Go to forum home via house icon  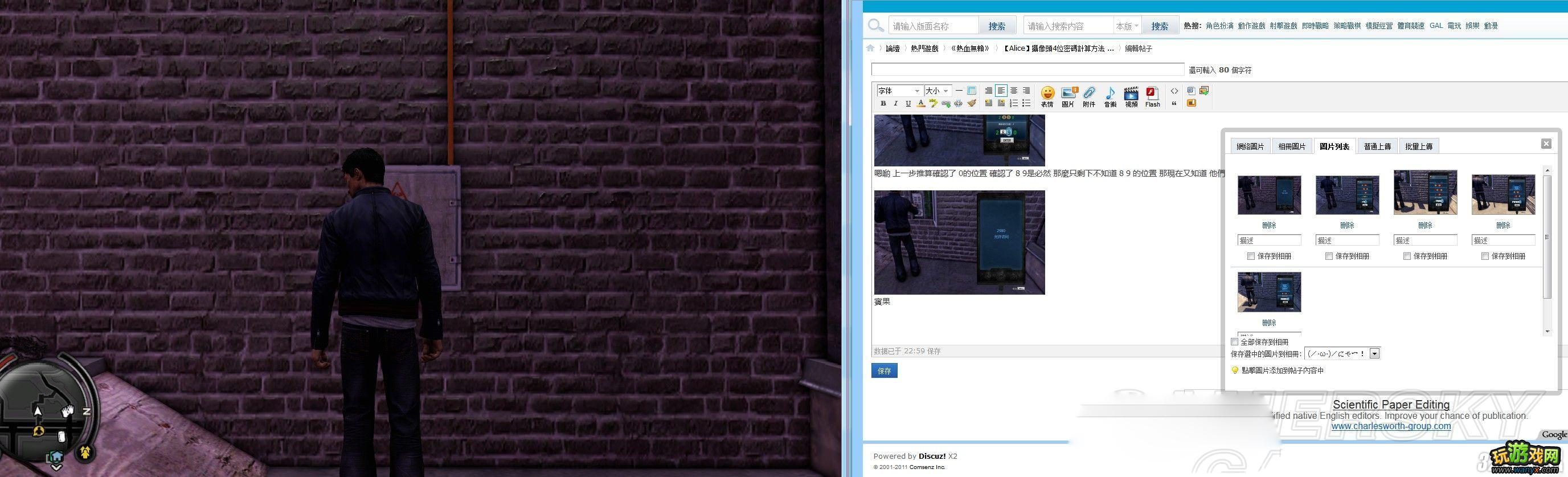tap(870, 48)
